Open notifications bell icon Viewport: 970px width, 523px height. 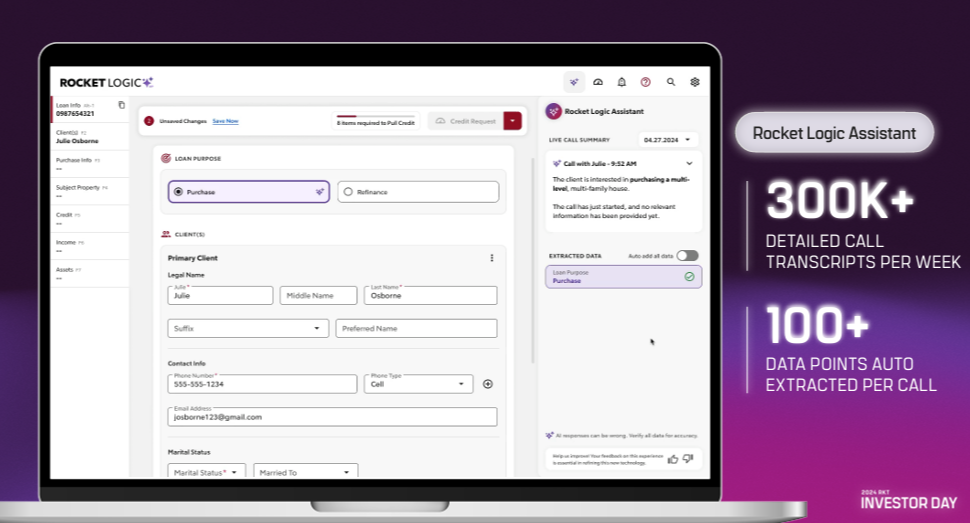click(x=622, y=82)
